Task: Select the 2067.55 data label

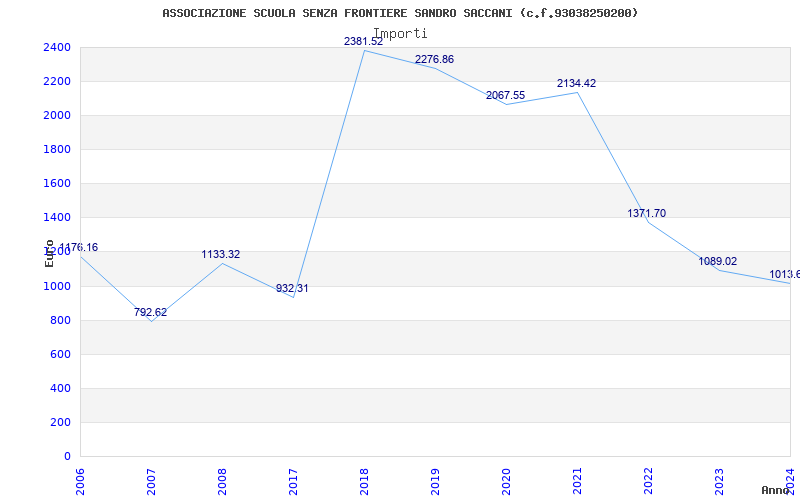Action: point(505,95)
